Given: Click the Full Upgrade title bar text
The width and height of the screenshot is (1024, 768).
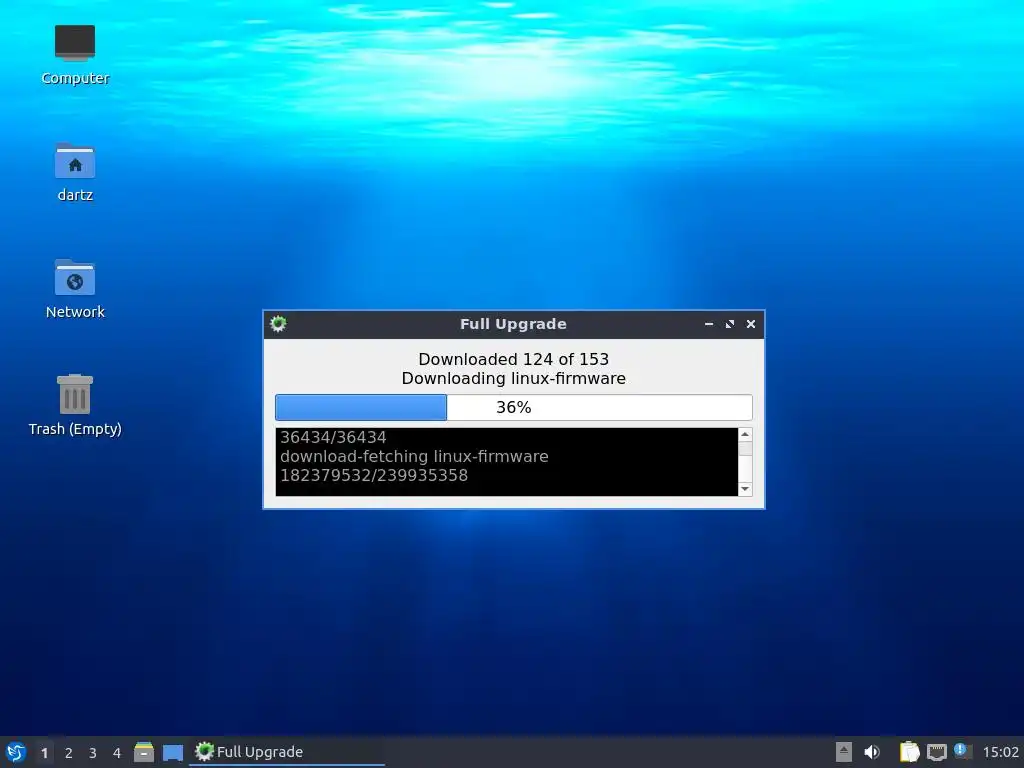Looking at the screenshot, I should click(513, 324).
